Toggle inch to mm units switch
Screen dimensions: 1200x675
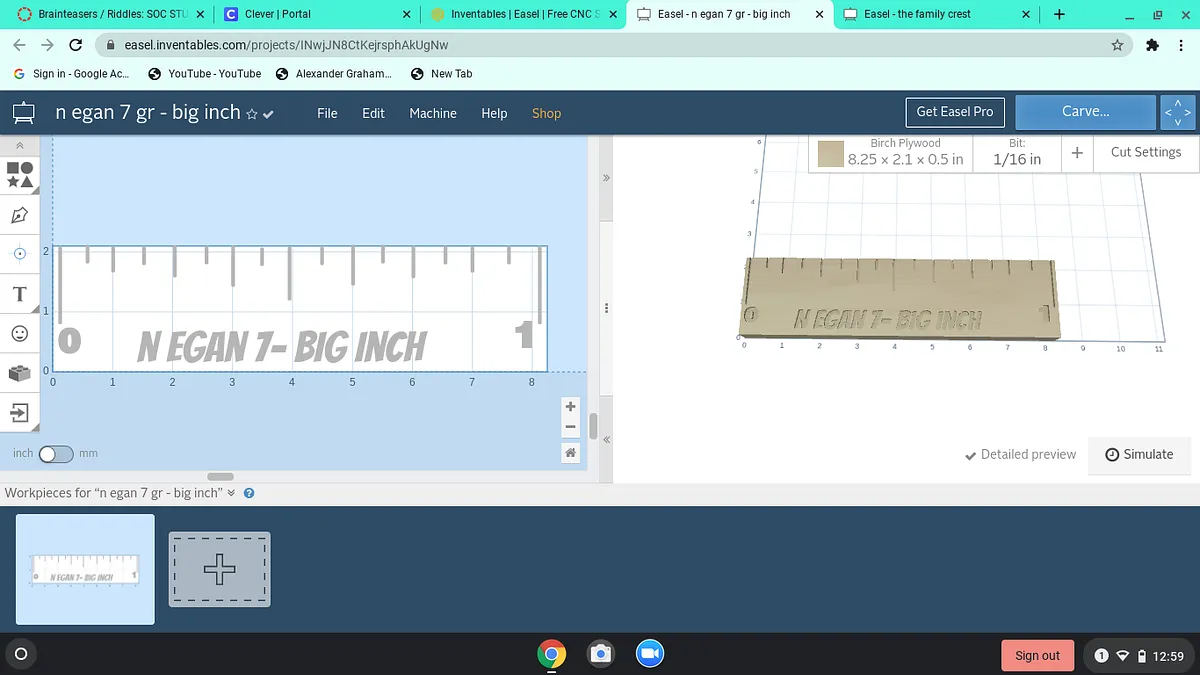click(x=55, y=454)
